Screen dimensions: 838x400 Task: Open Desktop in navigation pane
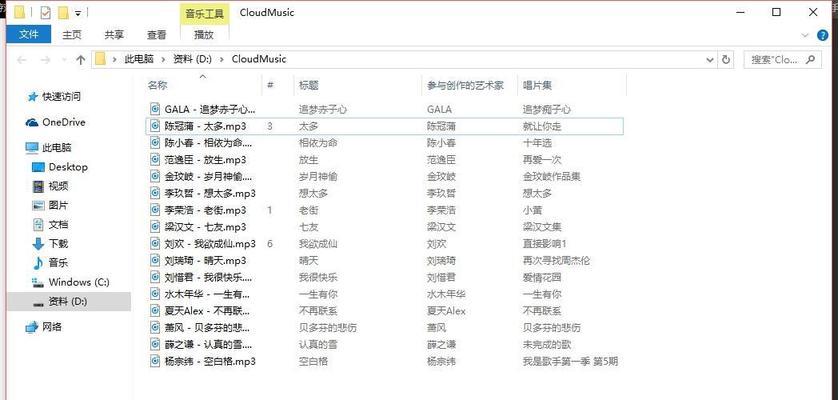pyautogui.click(x=68, y=167)
